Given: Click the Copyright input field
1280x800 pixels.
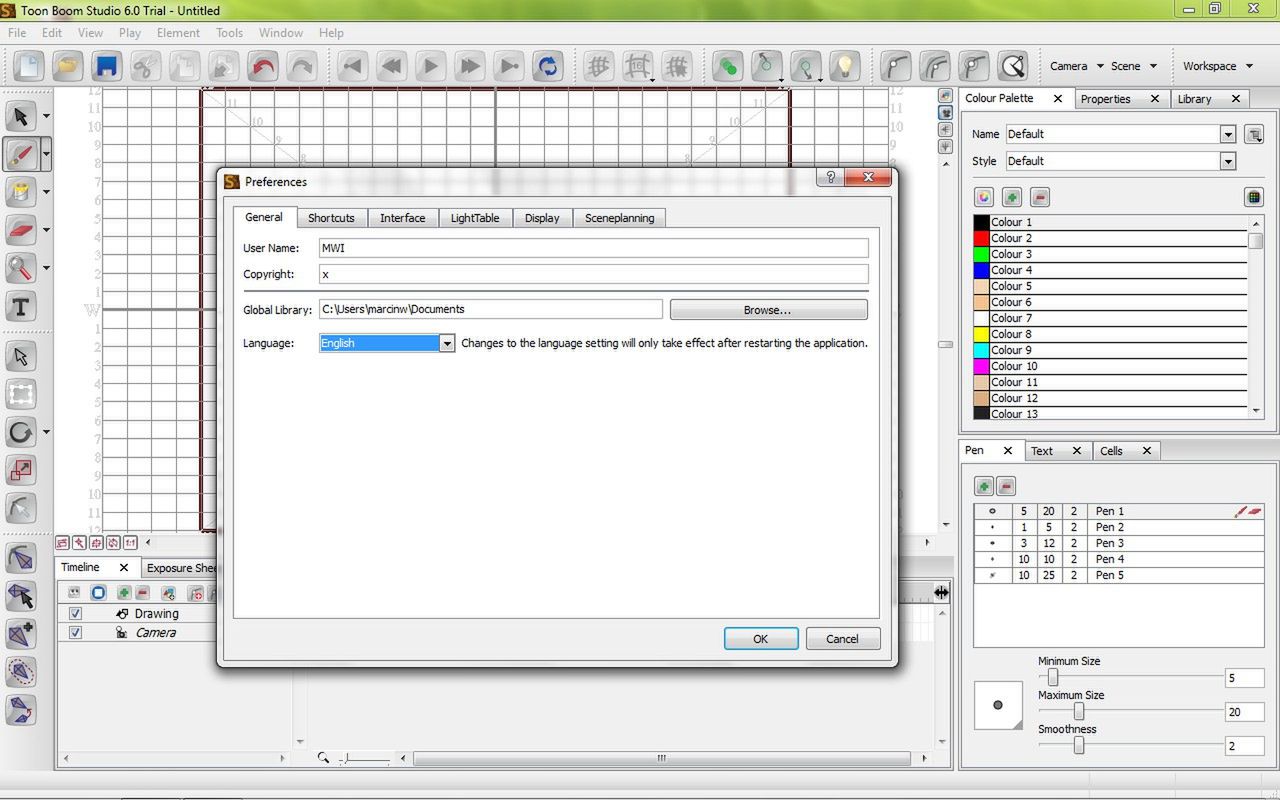Looking at the screenshot, I should 594,274.
